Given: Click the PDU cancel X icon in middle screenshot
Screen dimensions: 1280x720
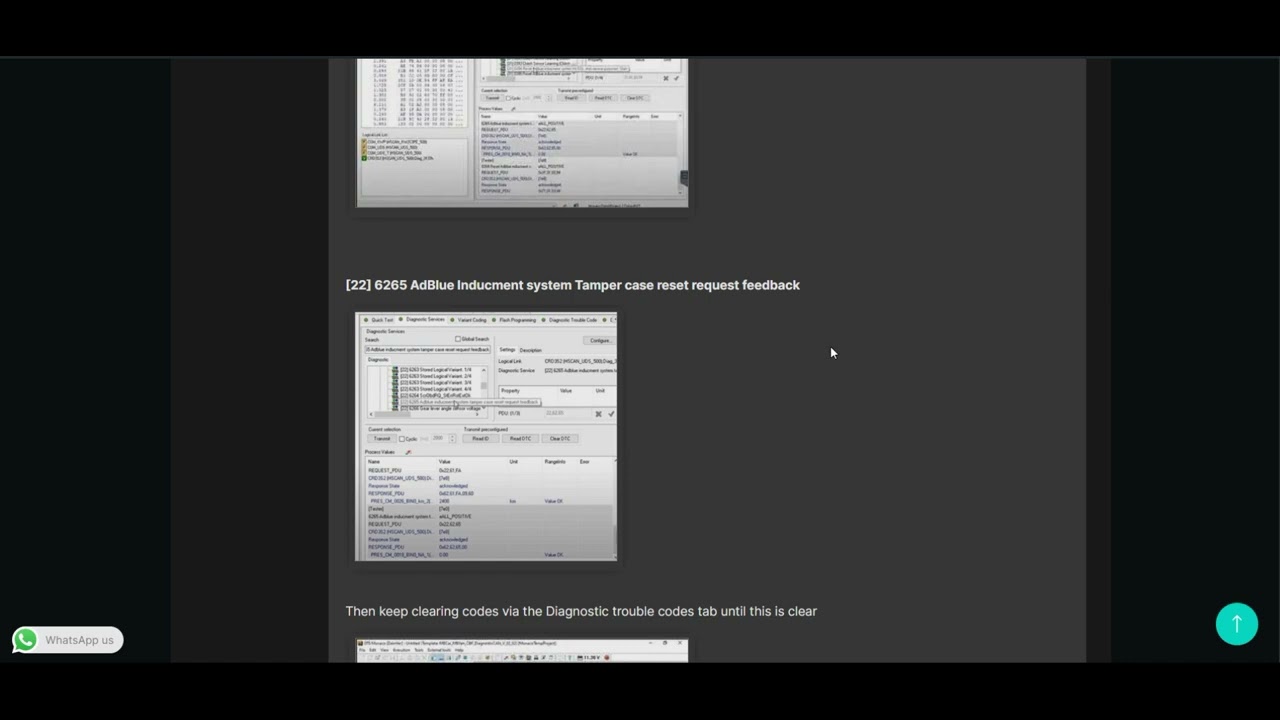Looking at the screenshot, I should pyautogui.click(x=599, y=414).
